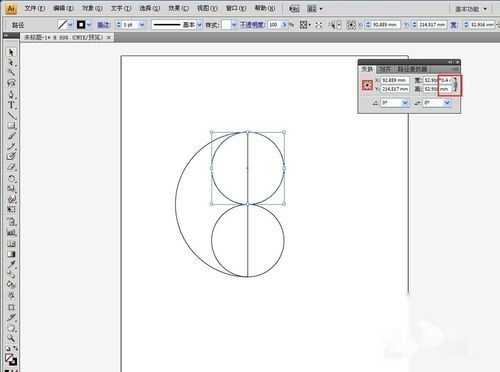
Task: Click X position field in Transform panel
Action: [395, 80]
